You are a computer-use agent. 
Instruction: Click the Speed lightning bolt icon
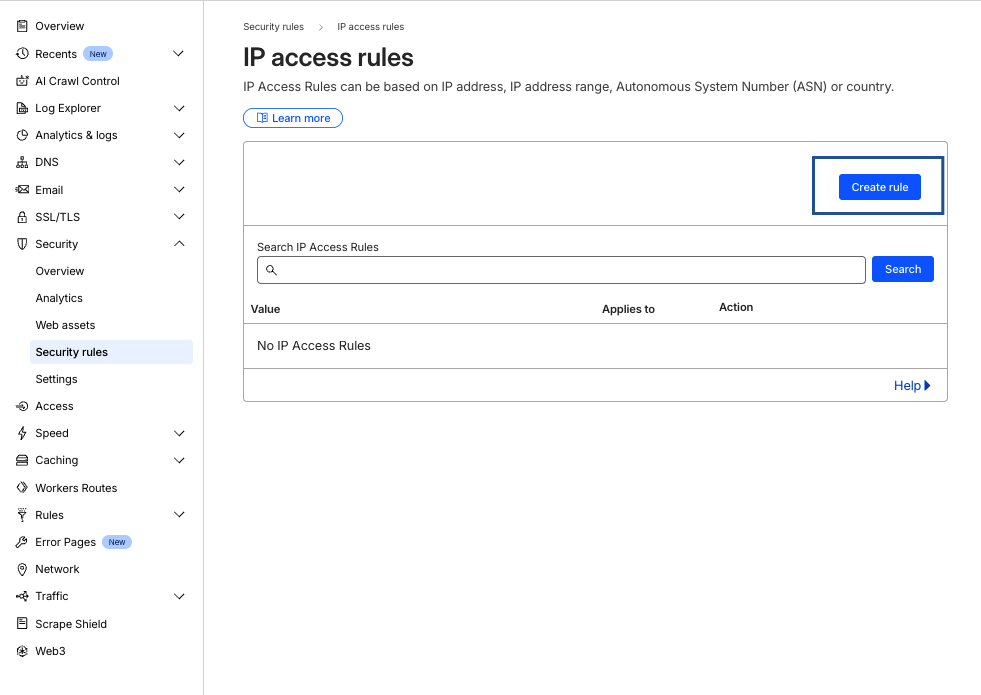(22, 433)
